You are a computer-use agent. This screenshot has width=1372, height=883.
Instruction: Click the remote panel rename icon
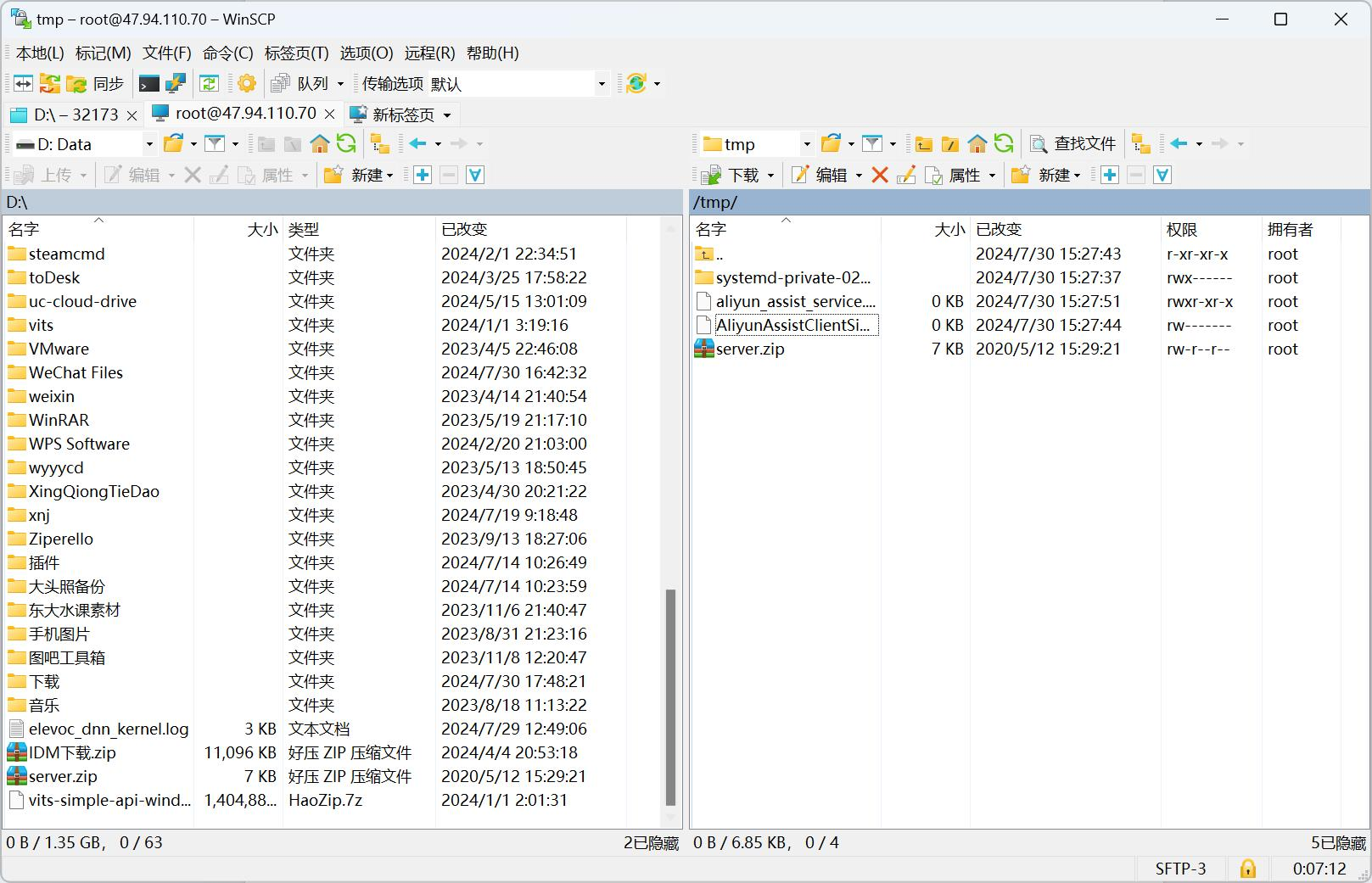tap(906, 175)
